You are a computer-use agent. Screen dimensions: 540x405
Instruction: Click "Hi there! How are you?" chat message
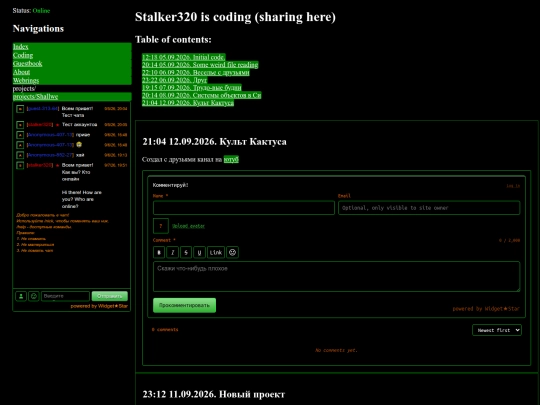coord(82,199)
